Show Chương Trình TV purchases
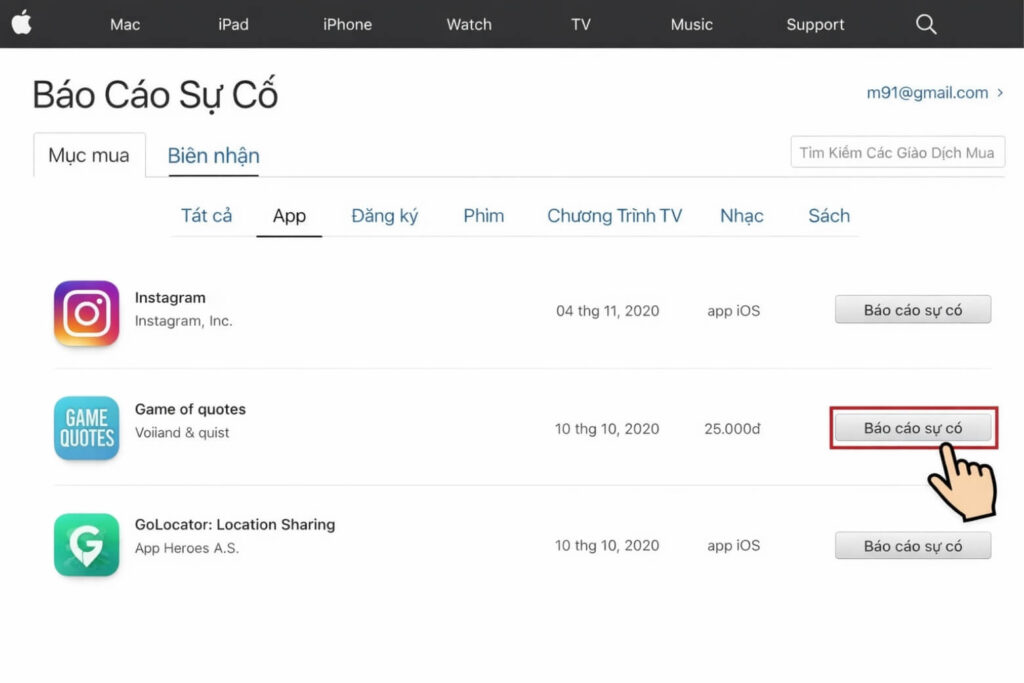This screenshot has height=683, width=1024. click(614, 215)
